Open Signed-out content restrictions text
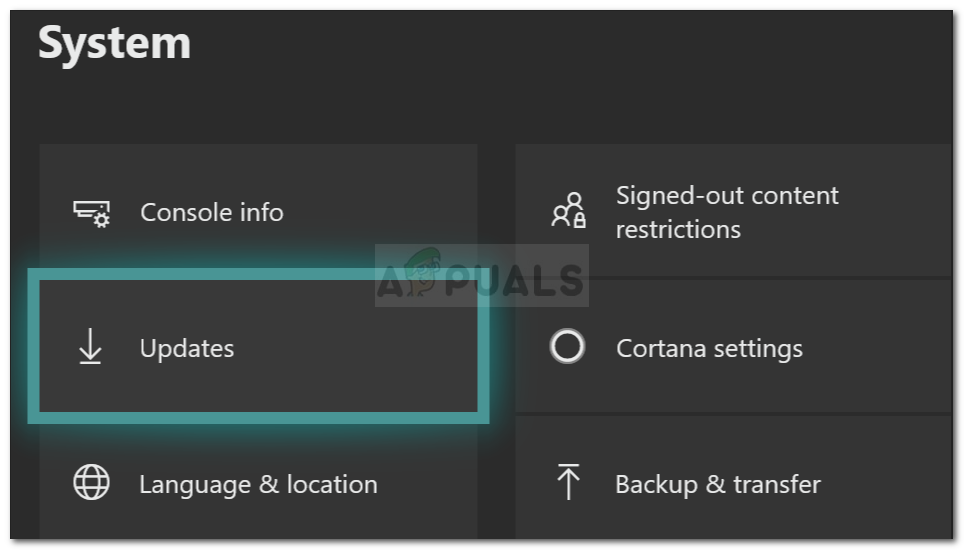The width and height of the screenshot is (964, 550). pos(727,212)
